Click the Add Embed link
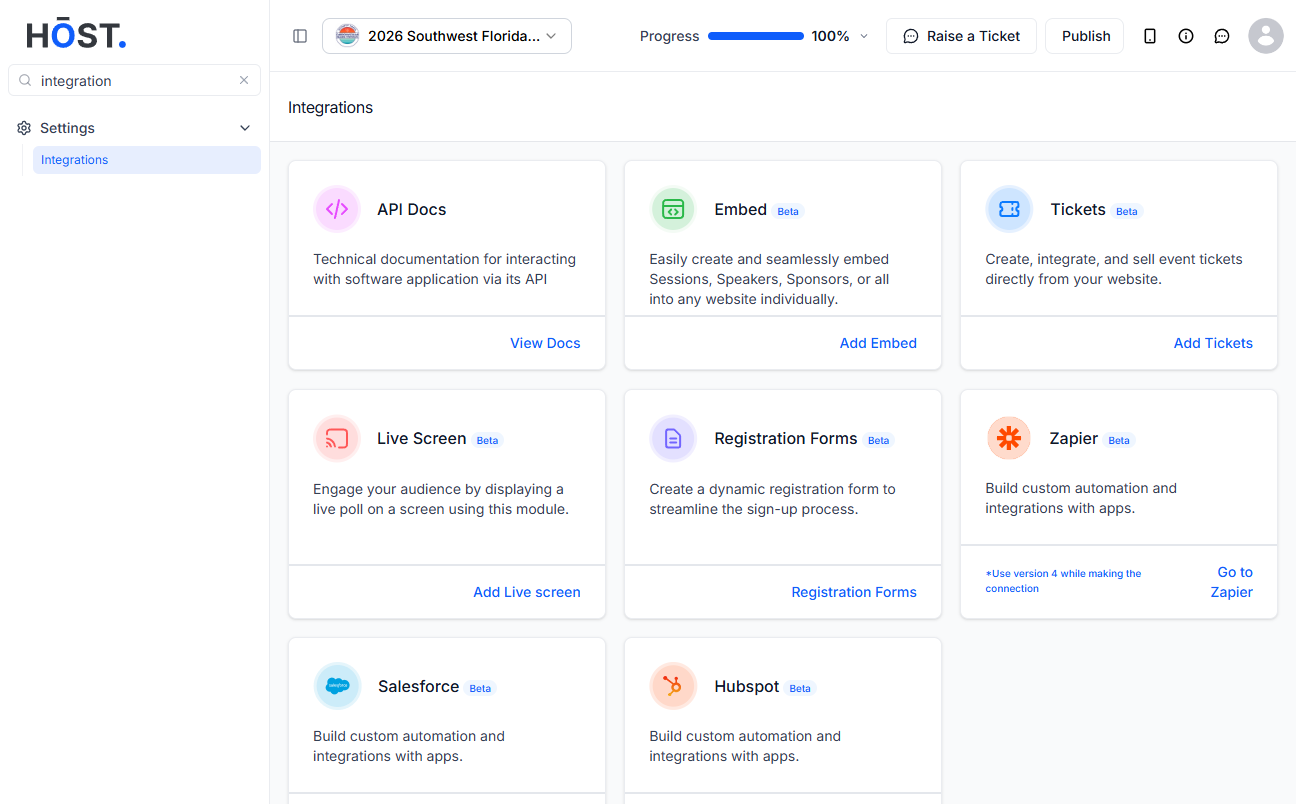Image resolution: width=1296 pixels, height=804 pixels. click(x=878, y=343)
